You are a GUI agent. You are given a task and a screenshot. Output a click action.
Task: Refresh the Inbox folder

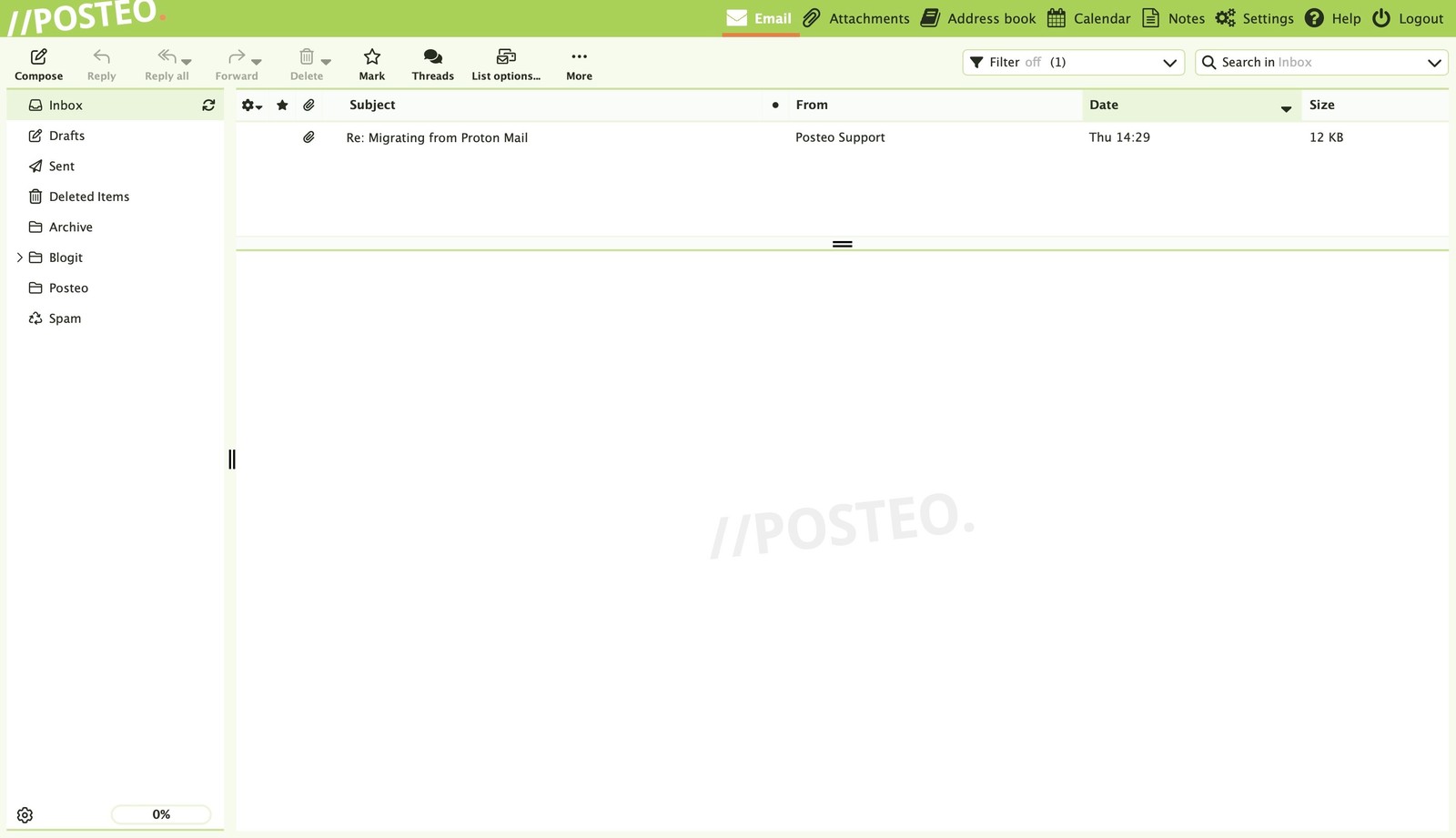(208, 106)
